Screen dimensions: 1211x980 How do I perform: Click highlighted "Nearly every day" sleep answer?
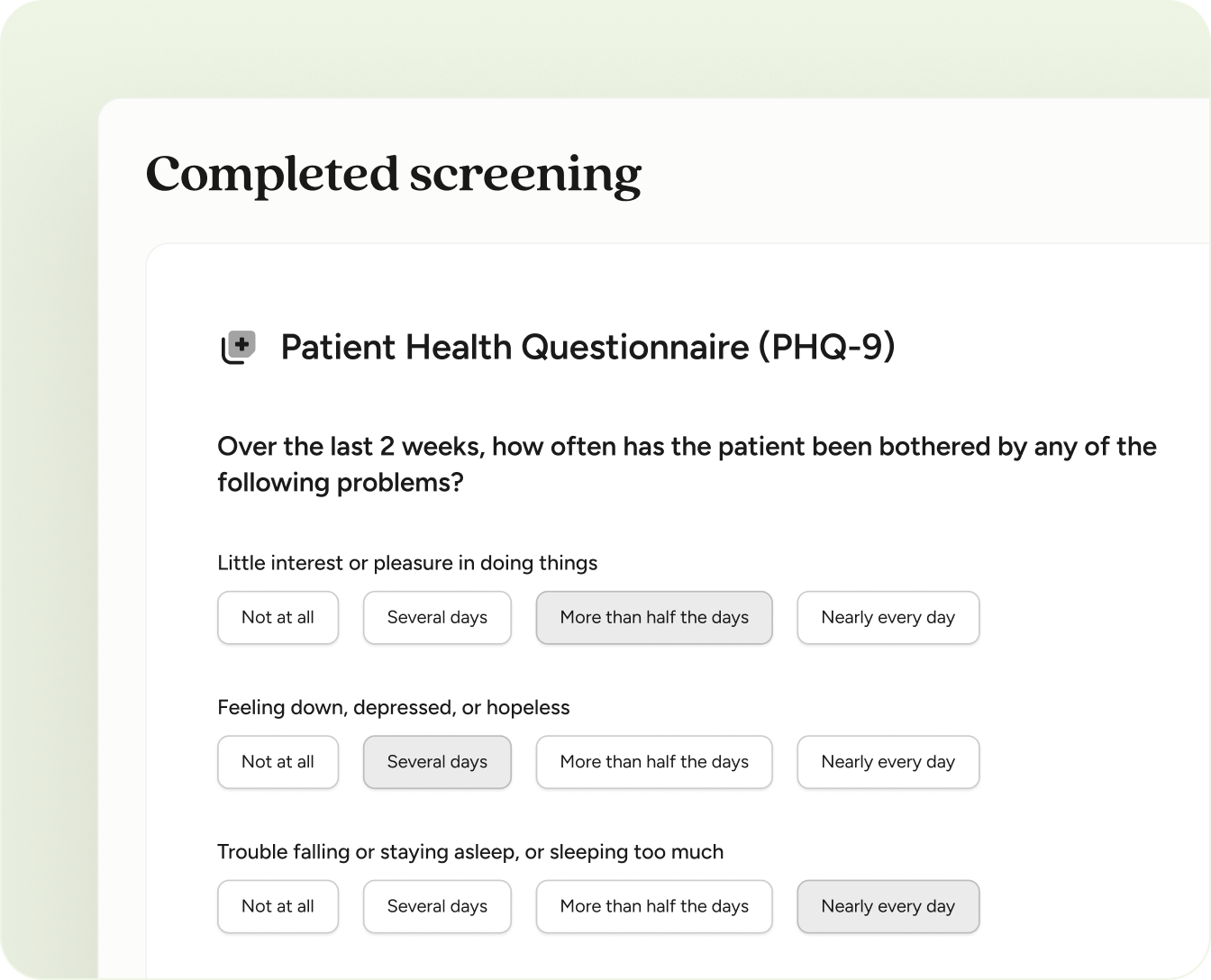(x=888, y=906)
